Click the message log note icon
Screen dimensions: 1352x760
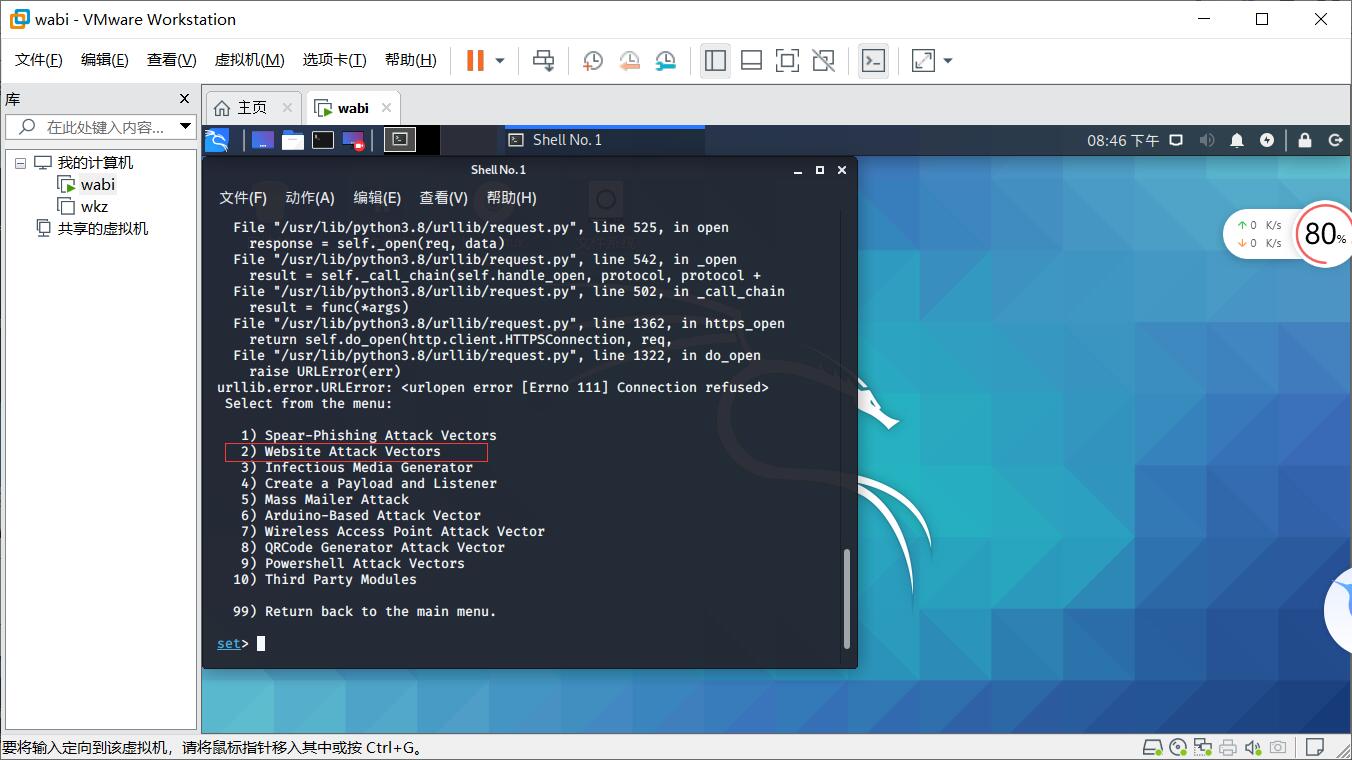pos(1316,747)
